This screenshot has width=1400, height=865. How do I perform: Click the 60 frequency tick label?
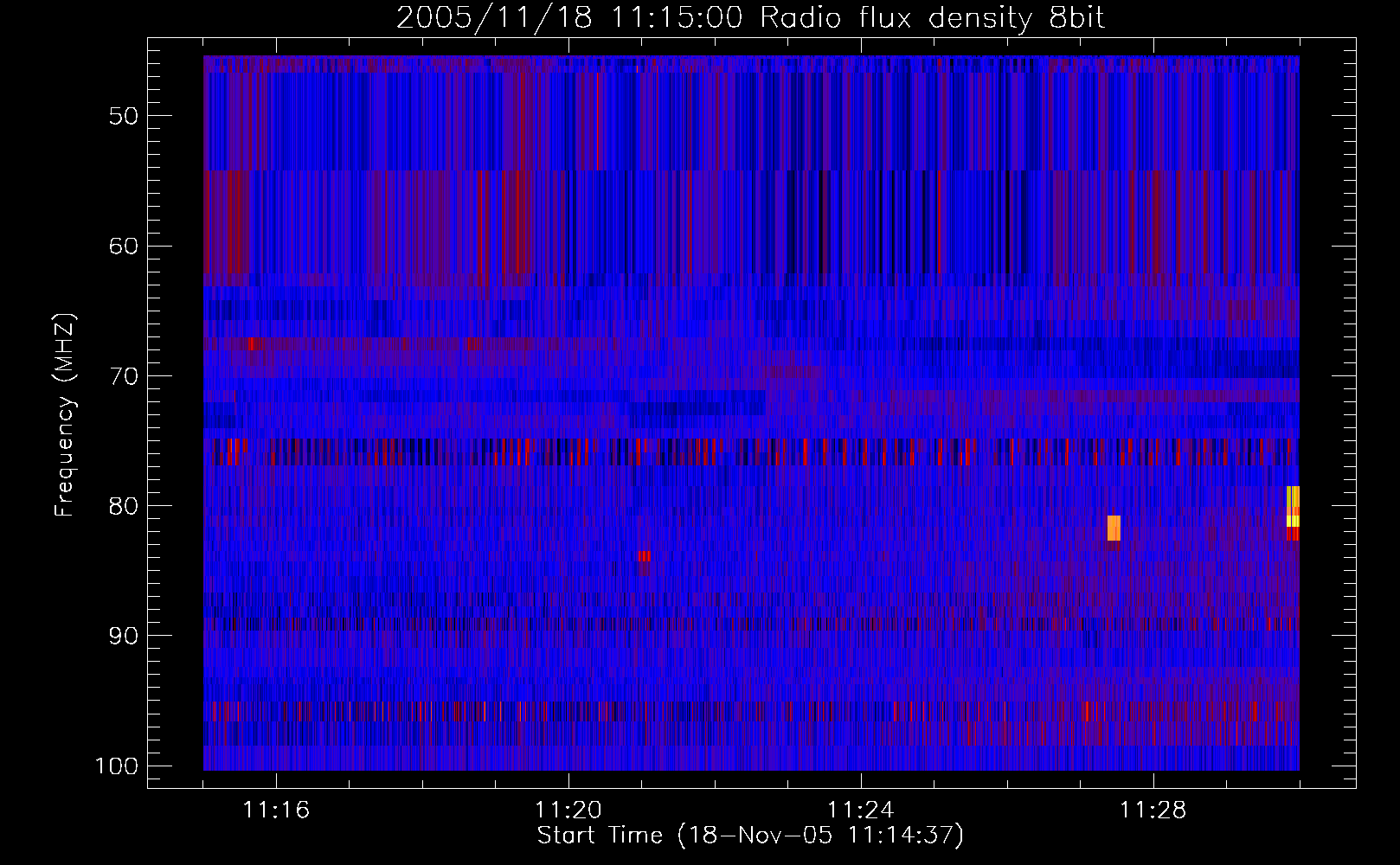point(124,246)
